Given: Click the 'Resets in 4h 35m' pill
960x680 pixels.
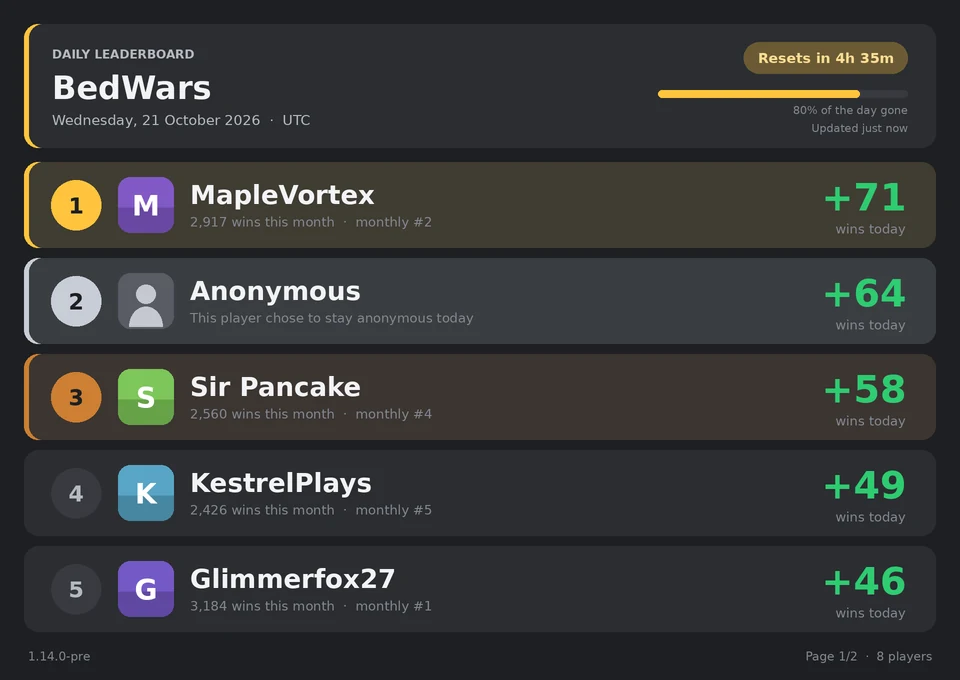Looking at the screenshot, I should click(825, 58).
